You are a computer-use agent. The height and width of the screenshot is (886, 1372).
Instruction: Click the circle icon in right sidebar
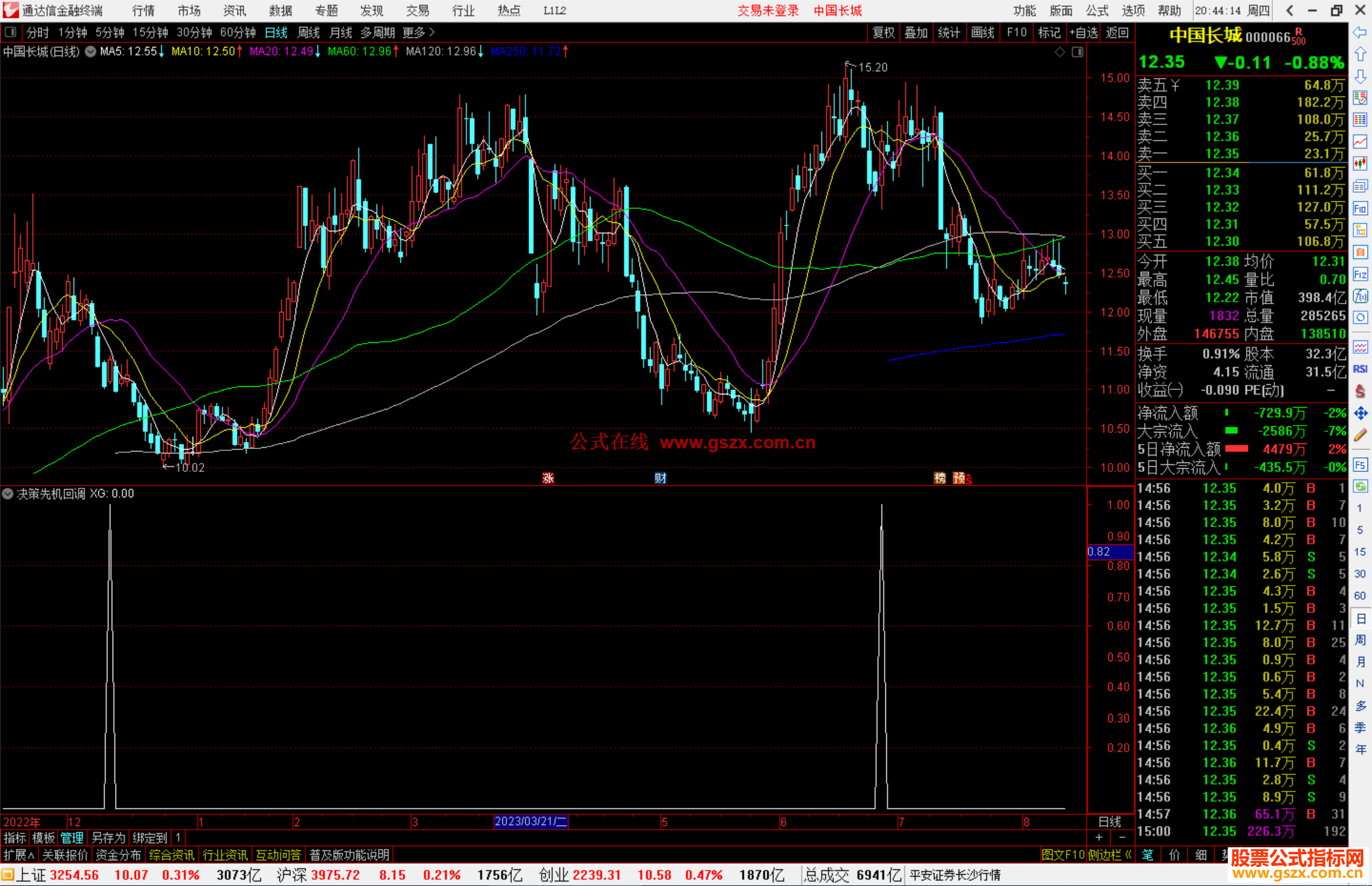click(1360, 318)
